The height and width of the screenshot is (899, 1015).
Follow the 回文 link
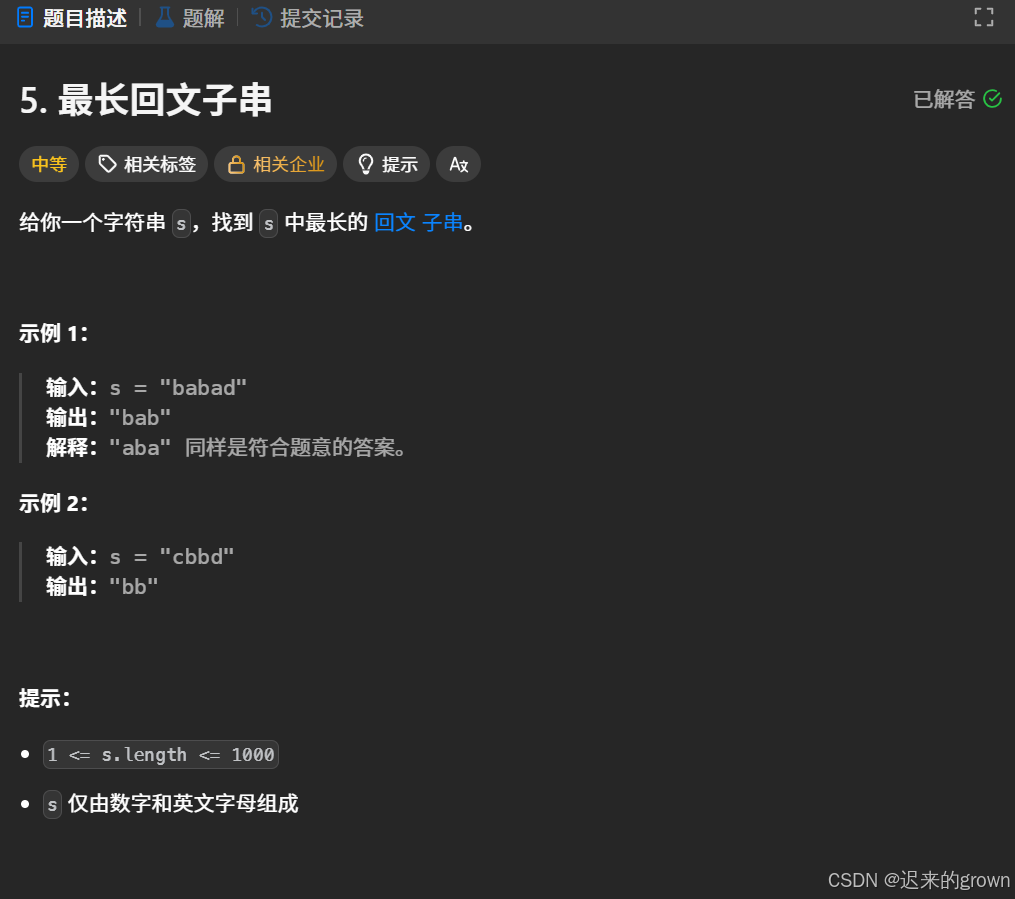pyautogui.click(x=395, y=223)
